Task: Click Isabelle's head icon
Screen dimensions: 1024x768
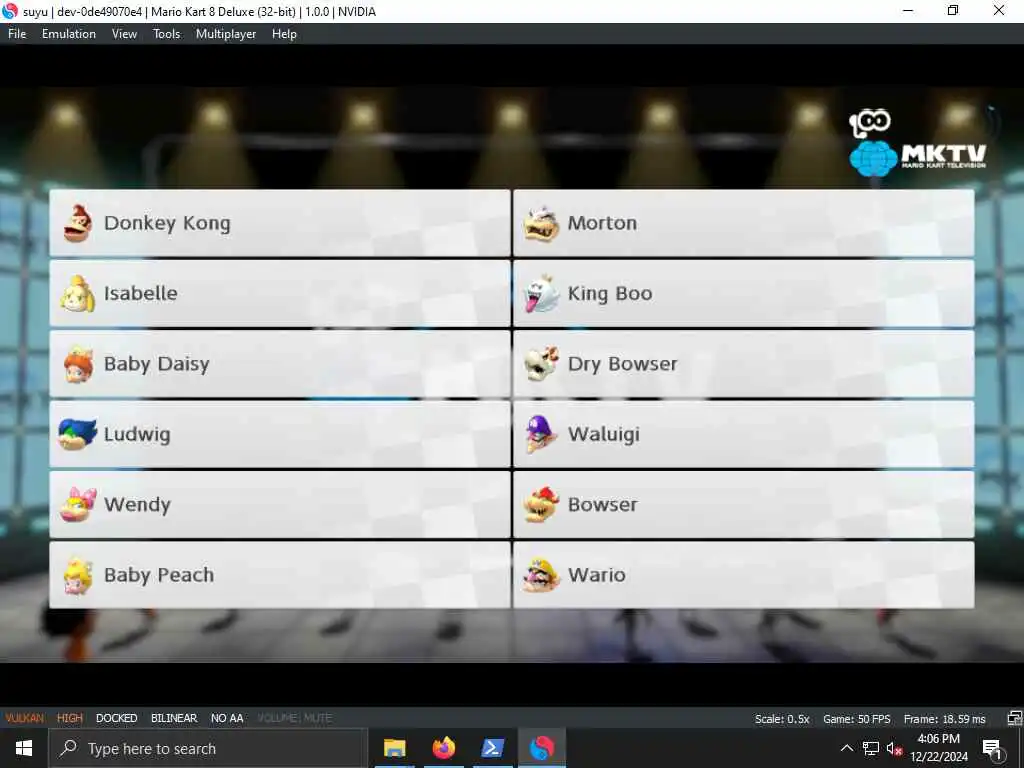Action: 78,294
